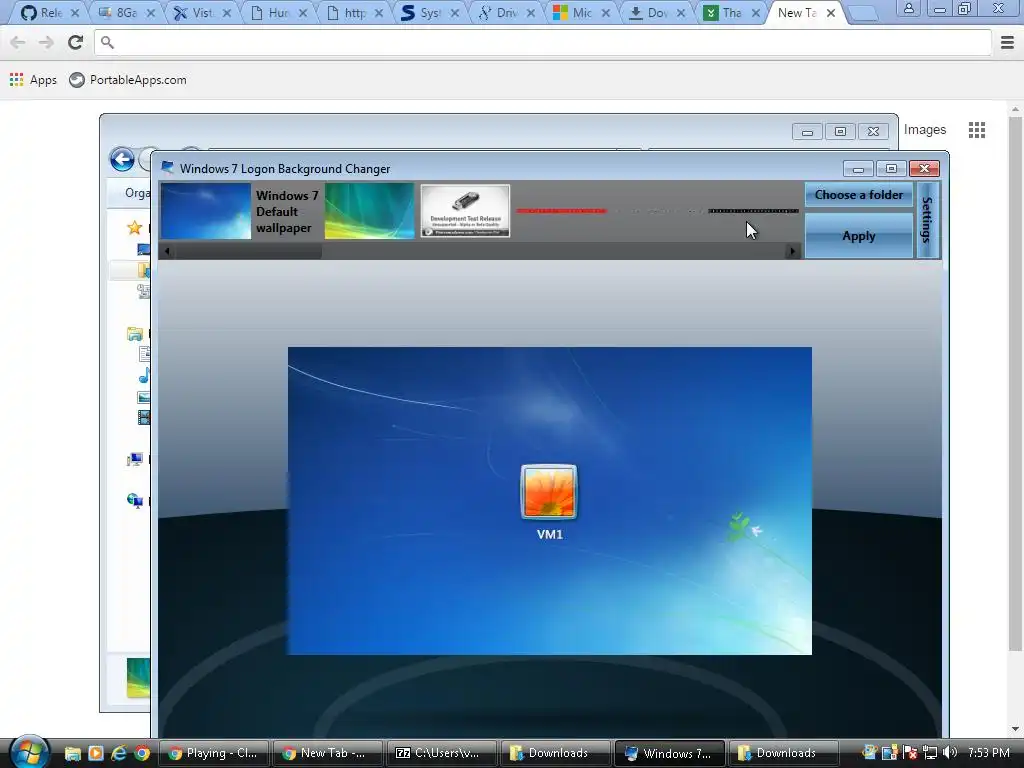
Task: Open Windows Explorer quick launch icon
Action: pyautogui.click(x=72, y=753)
